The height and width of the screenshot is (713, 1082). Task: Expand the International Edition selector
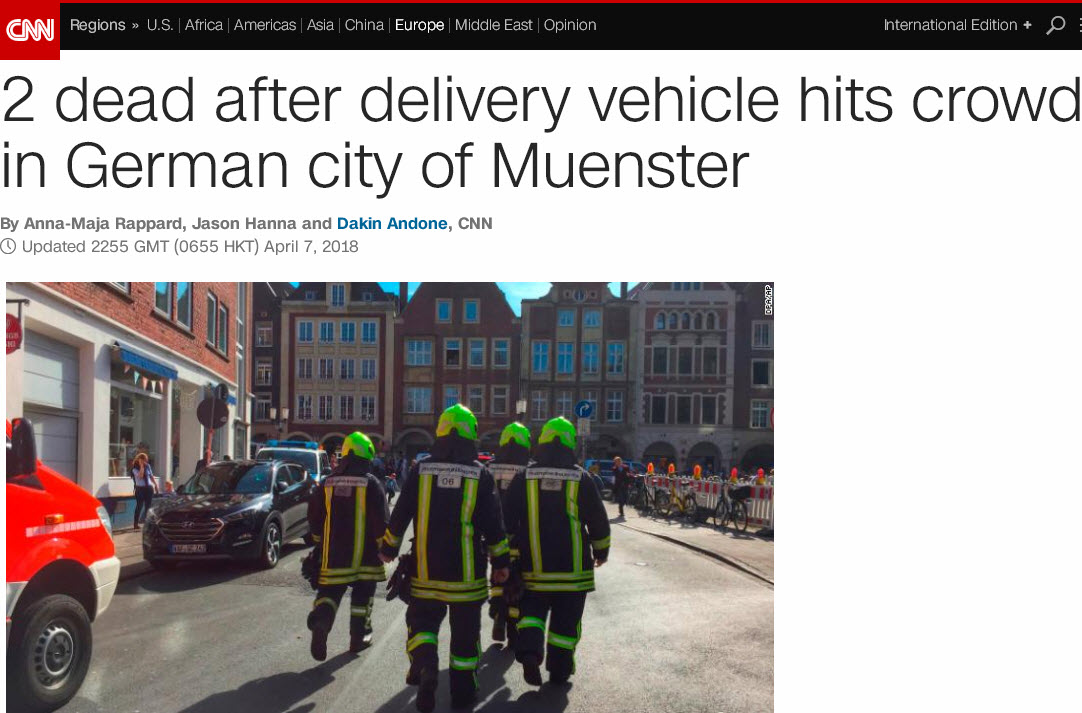(957, 26)
